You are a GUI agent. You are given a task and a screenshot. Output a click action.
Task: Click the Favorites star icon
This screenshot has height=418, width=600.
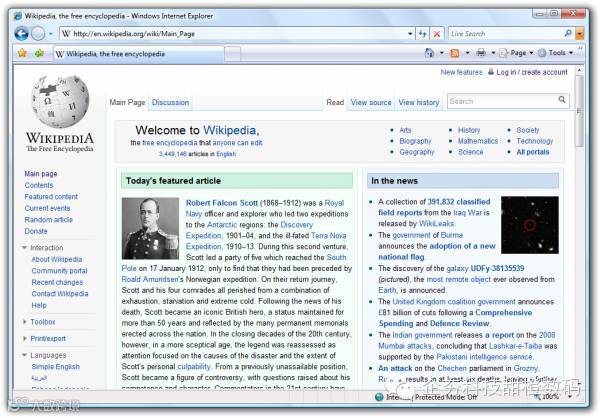click(22, 53)
